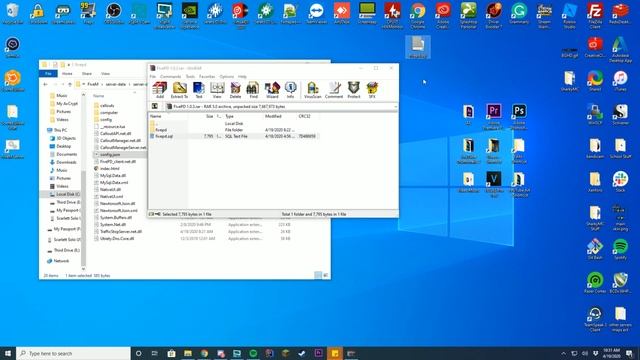Image resolution: width=640 pixels, height=360 pixels.
Task: Open Adobe Premiere desktop shortcut
Action: click(x=494, y=116)
